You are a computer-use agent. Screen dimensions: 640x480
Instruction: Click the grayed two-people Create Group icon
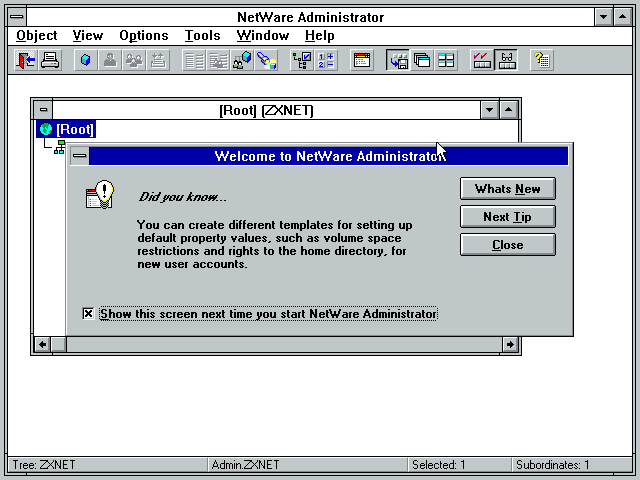[x=134, y=60]
